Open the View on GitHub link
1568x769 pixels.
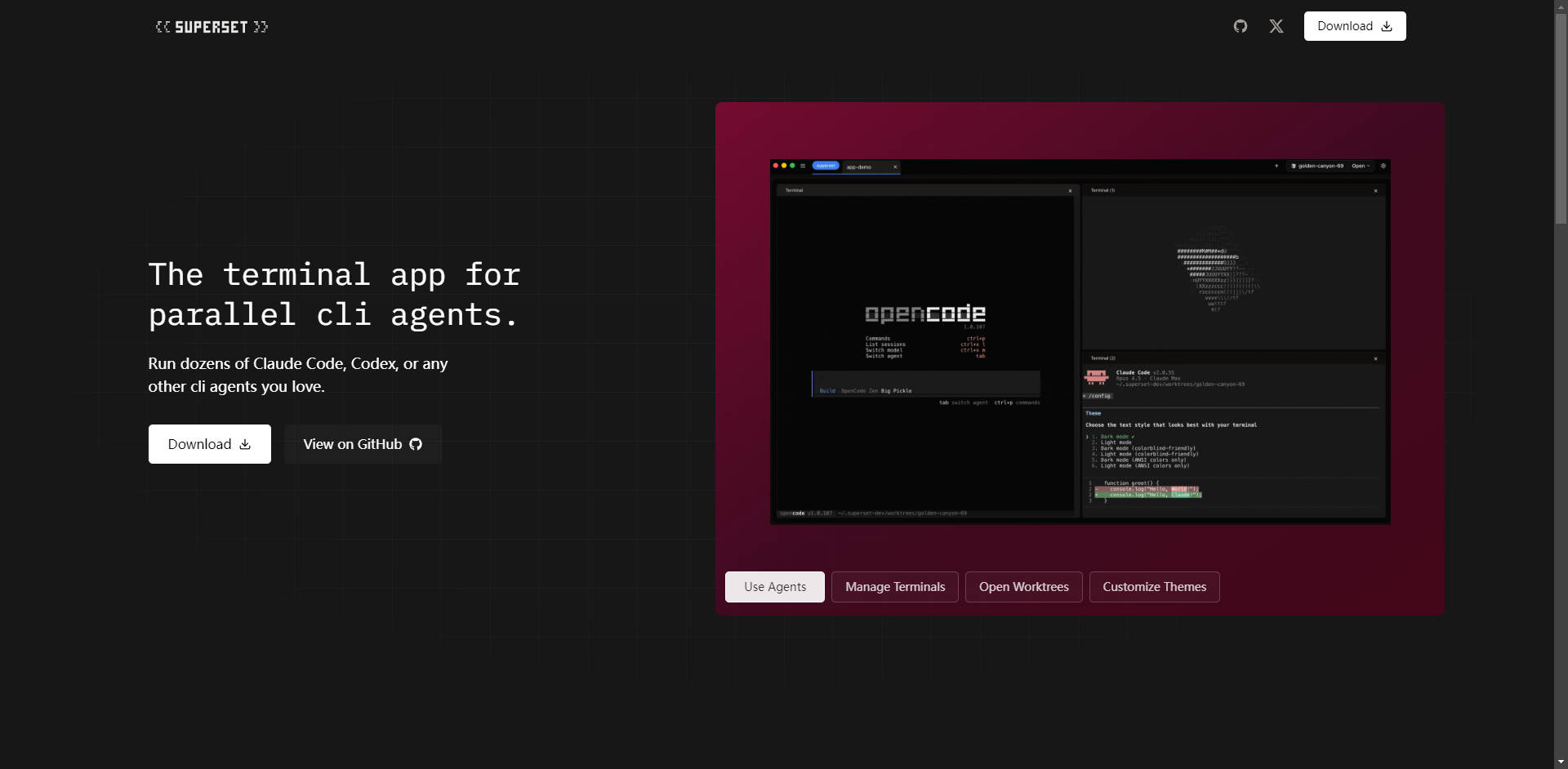(363, 444)
